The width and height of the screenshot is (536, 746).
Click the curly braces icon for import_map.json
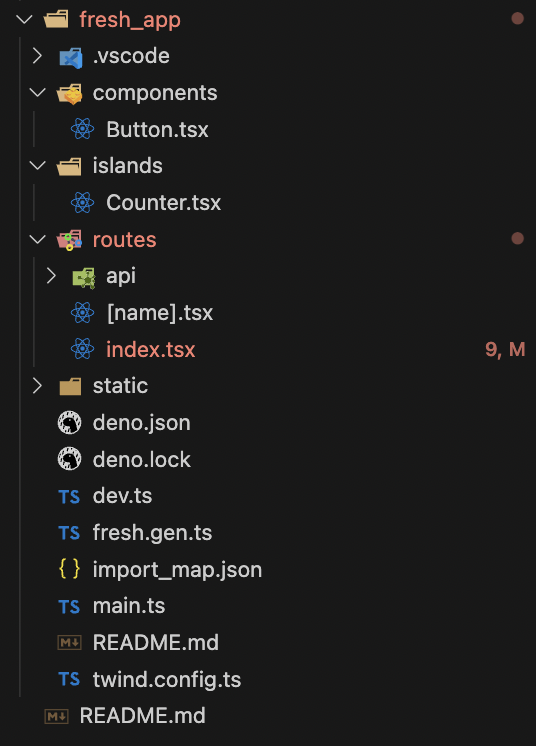pos(69,569)
